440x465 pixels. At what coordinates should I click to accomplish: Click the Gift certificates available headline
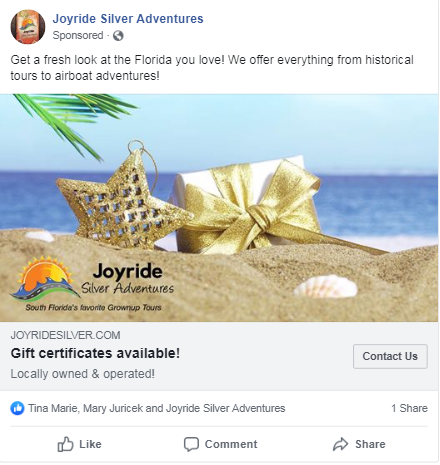click(x=95, y=353)
